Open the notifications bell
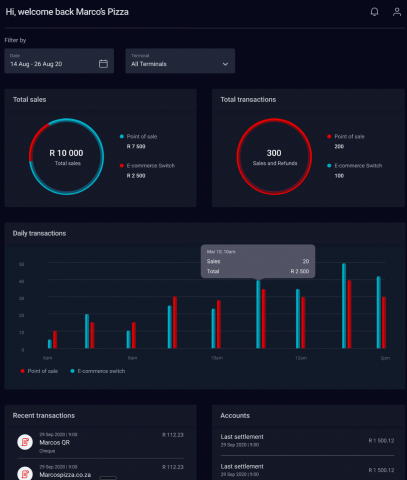Screen dimensions: 407x480 pyautogui.click(x=374, y=12)
